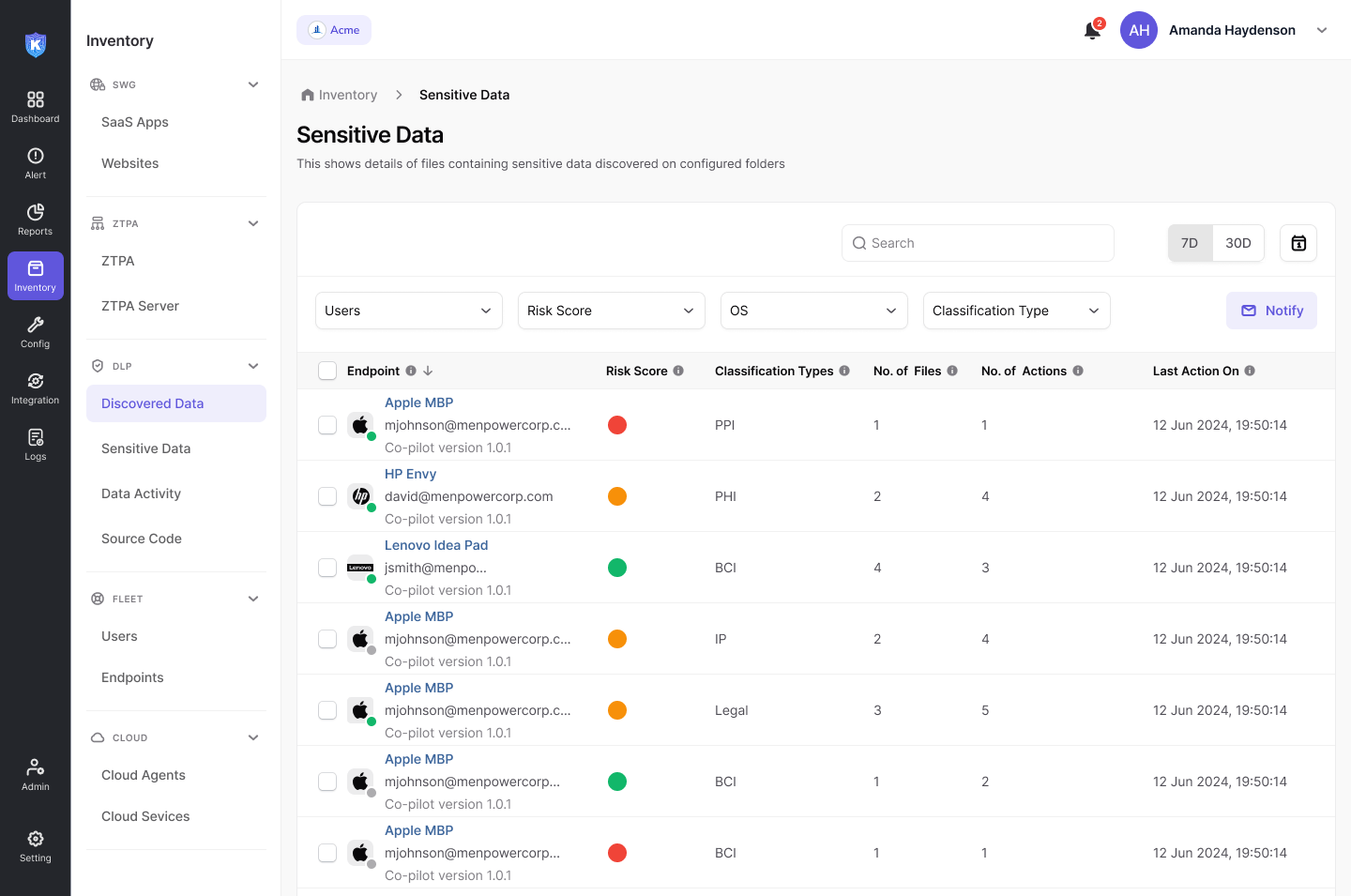Open the notification bell with 2 alerts
Image resolution: width=1351 pixels, height=896 pixels.
click(x=1091, y=30)
